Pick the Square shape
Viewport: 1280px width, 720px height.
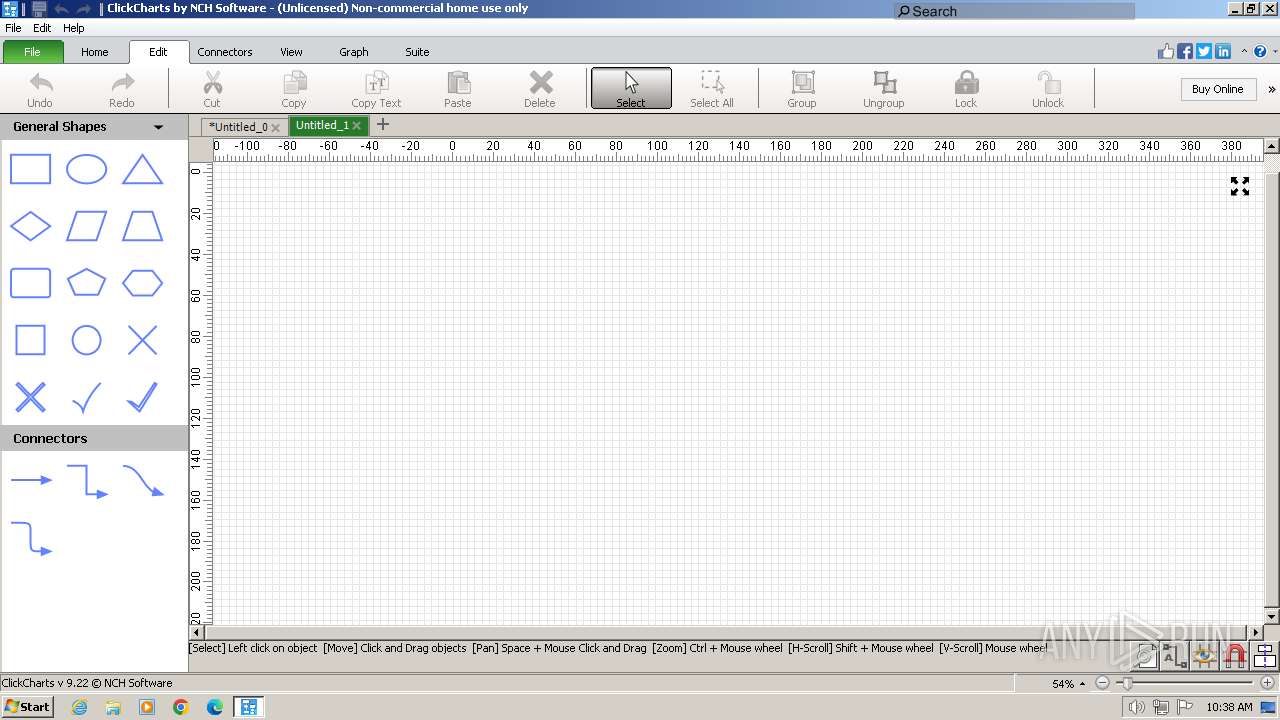[30, 340]
